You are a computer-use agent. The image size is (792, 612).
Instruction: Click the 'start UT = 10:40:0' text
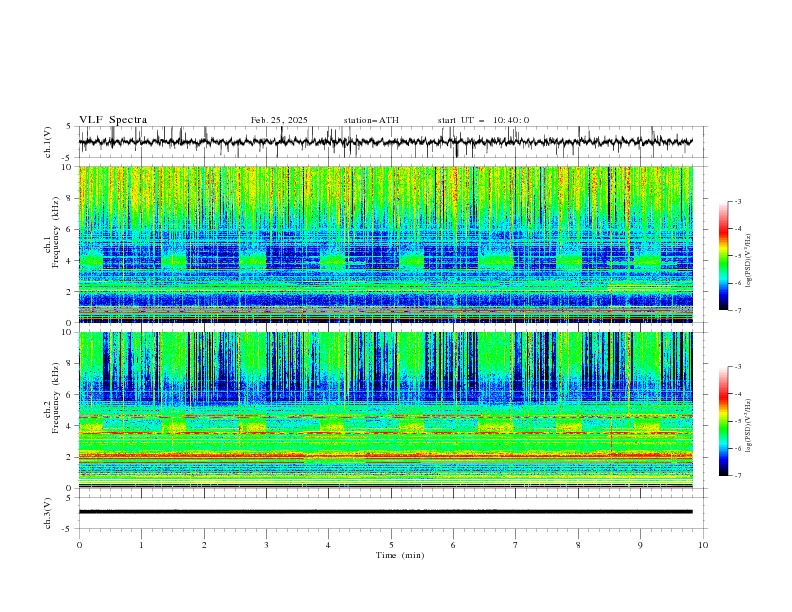(x=483, y=120)
